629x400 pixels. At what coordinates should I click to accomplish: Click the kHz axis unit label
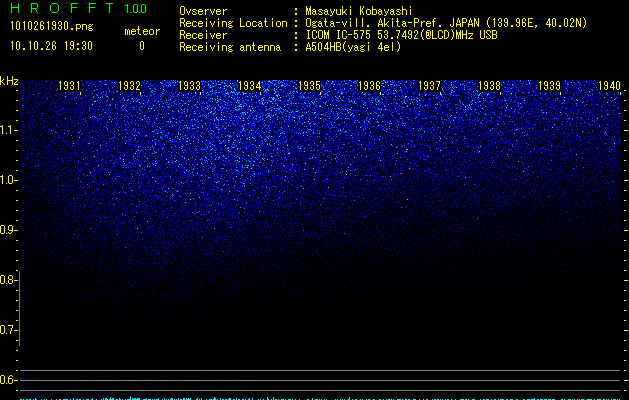[x=9, y=81]
